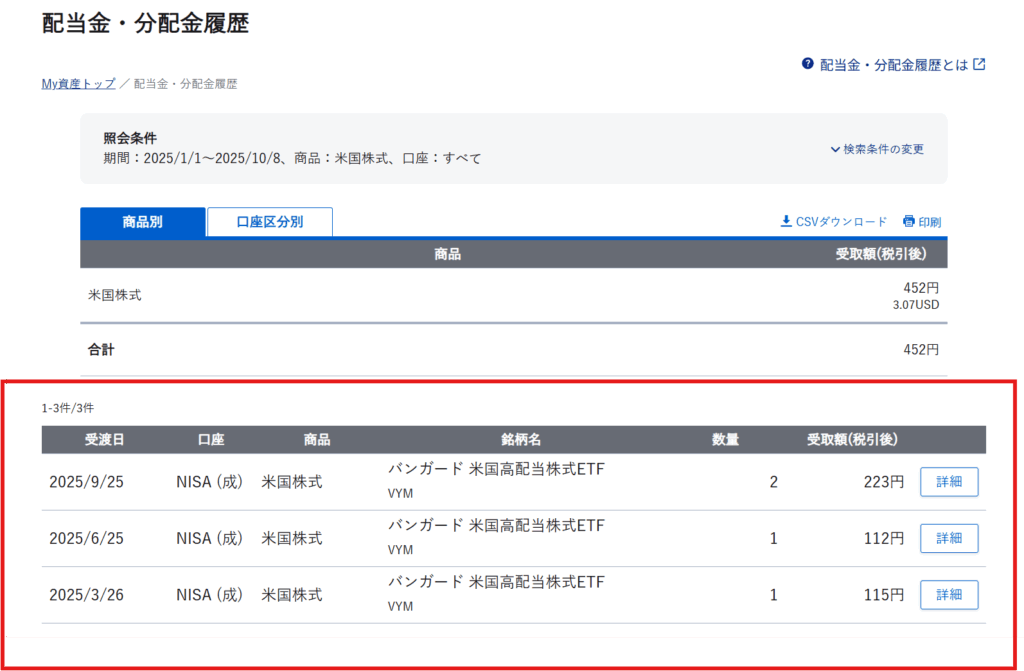Click the 照会条件 heading in search panel

click(130, 138)
